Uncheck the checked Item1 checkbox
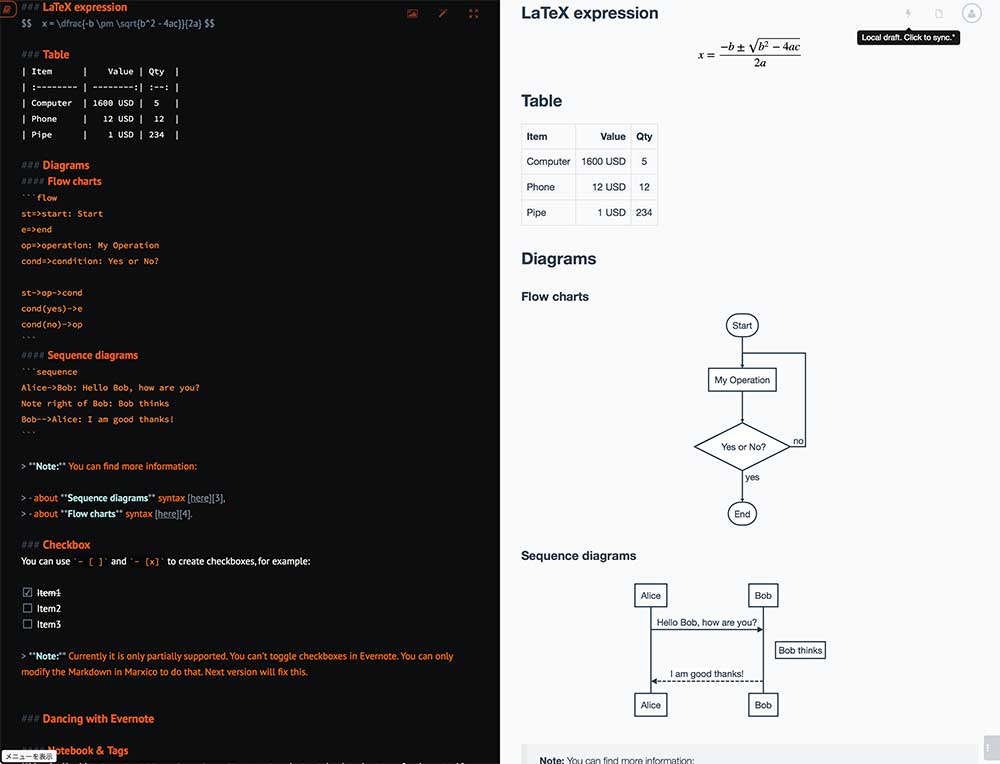The height and width of the screenshot is (764, 1000). tap(27, 593)
